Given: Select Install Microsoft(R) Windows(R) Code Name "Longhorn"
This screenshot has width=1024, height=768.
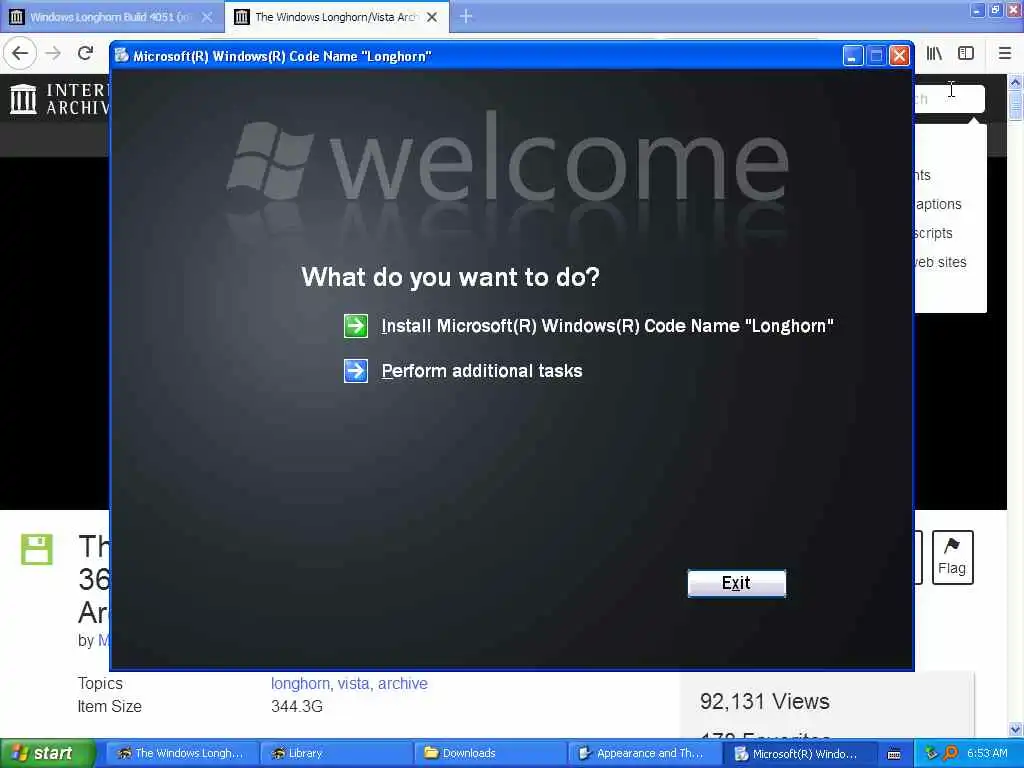Looking at the screenshot, I should point(607,326).
